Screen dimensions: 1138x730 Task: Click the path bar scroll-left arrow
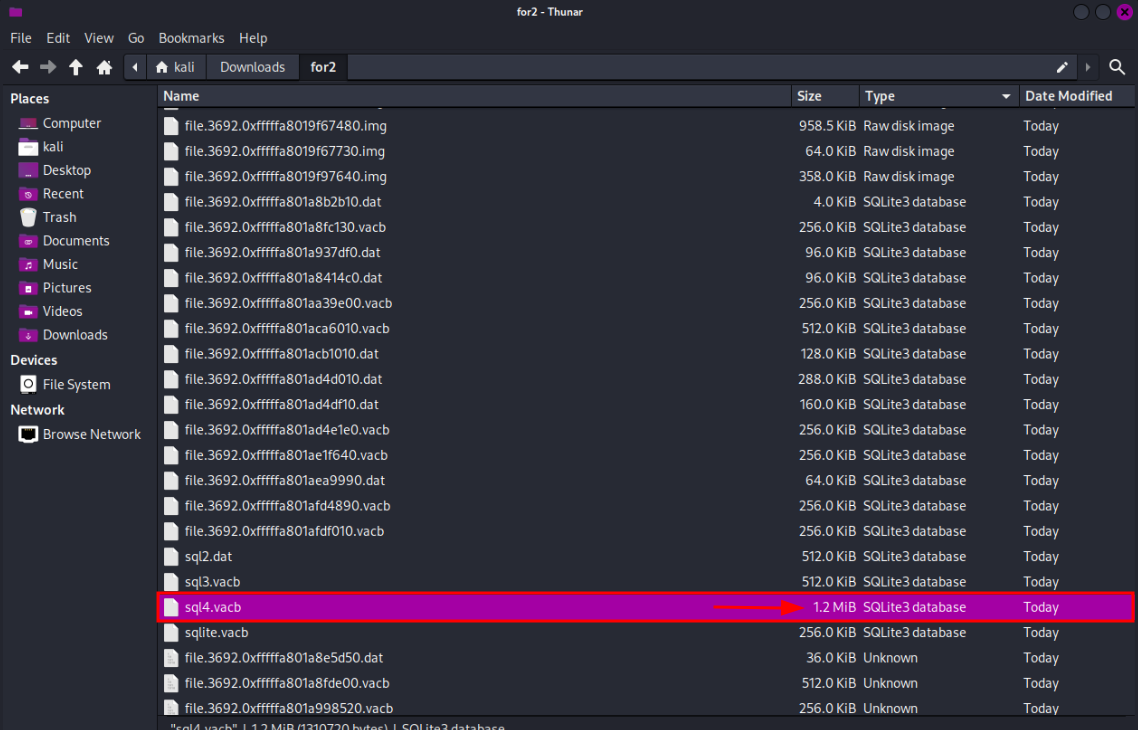tap(135, 67)
